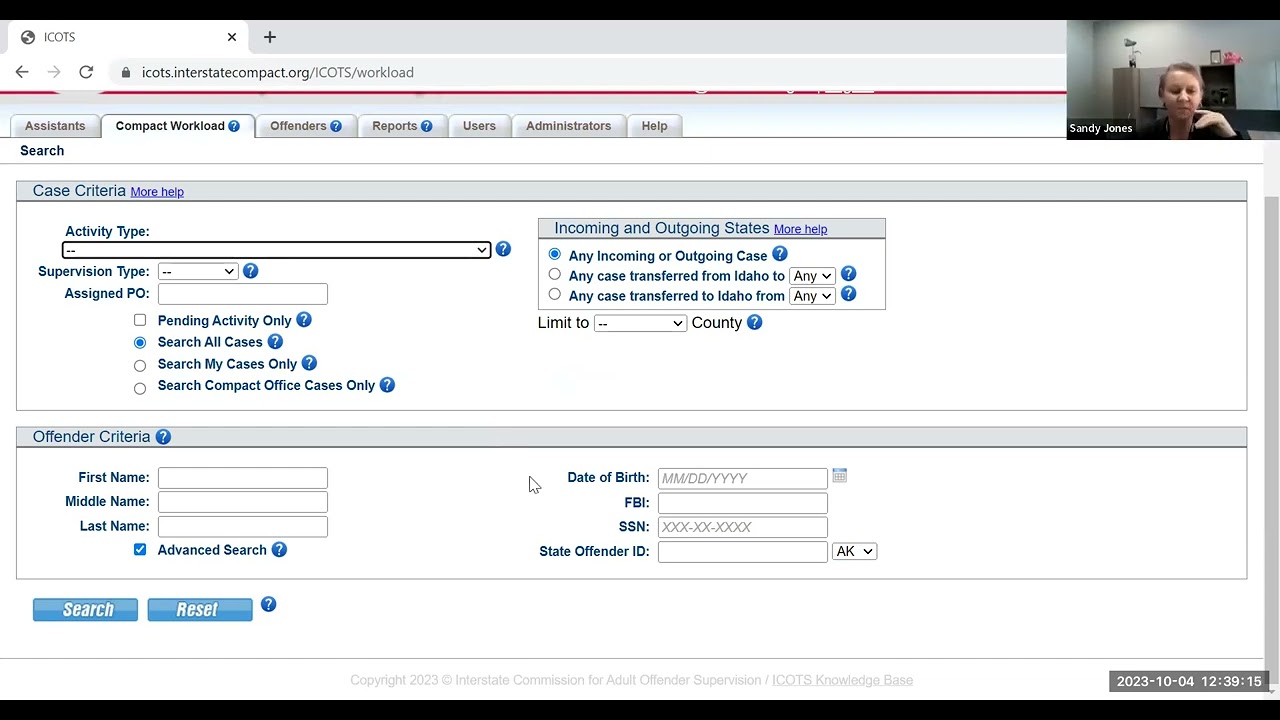Click the Reset button
This screenshot has height=720, width=1280.
point(200,609)
